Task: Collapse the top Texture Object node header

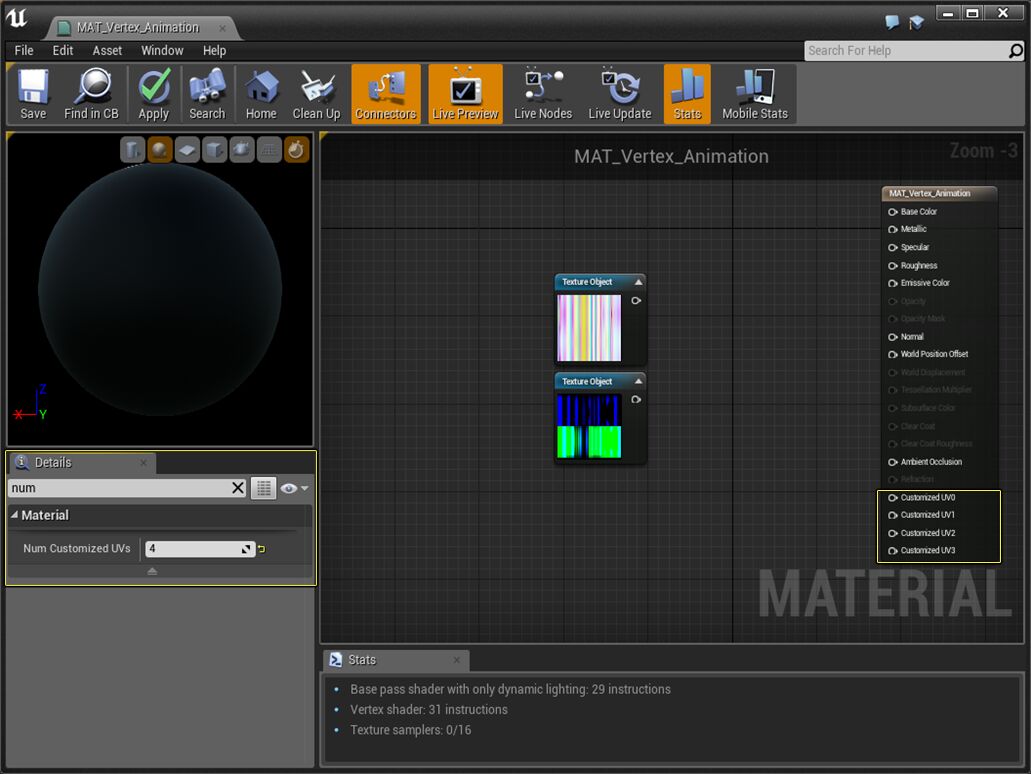Action: coord(637,281)
